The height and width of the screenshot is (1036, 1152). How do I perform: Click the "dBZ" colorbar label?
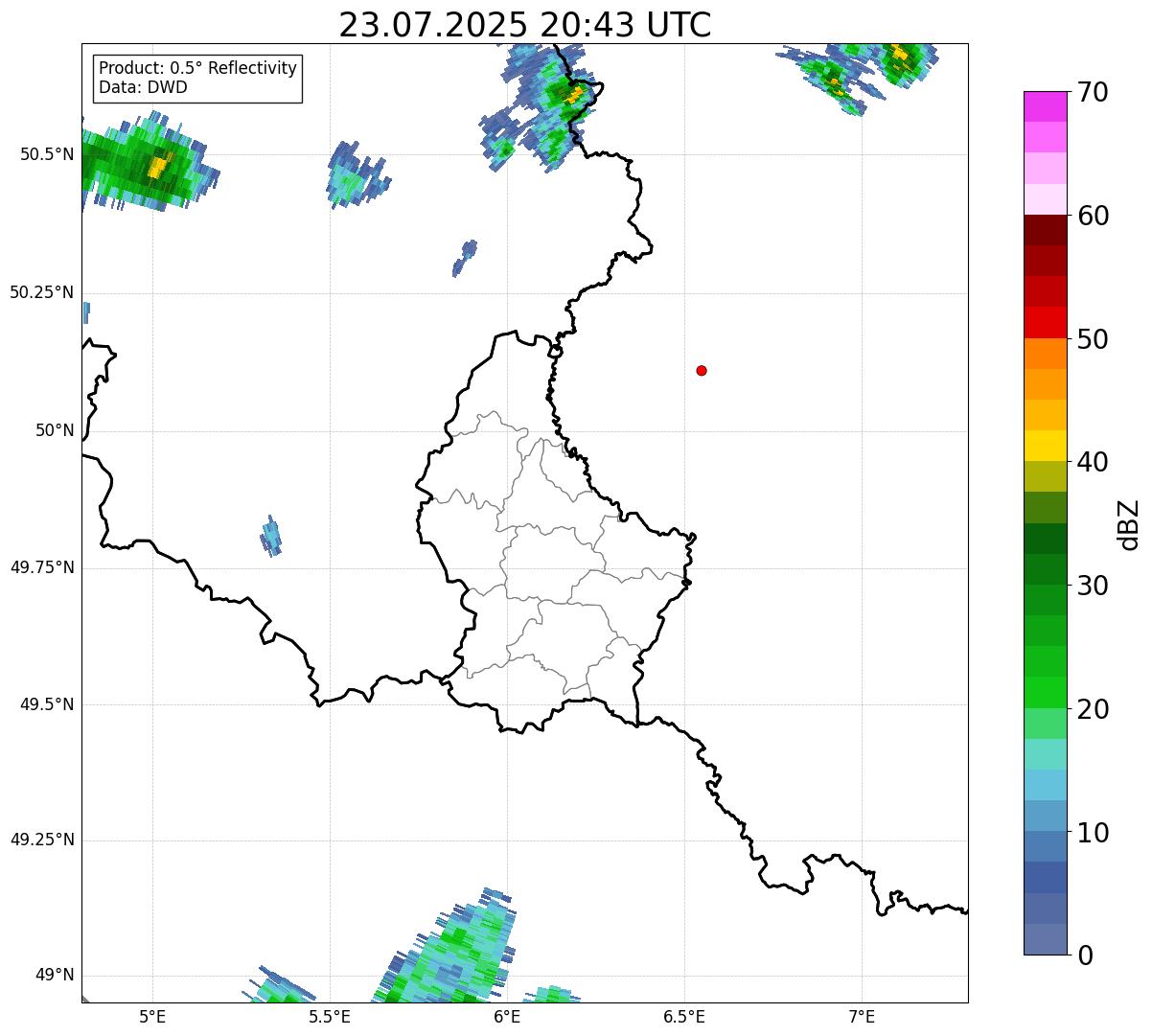point(1129,524)
